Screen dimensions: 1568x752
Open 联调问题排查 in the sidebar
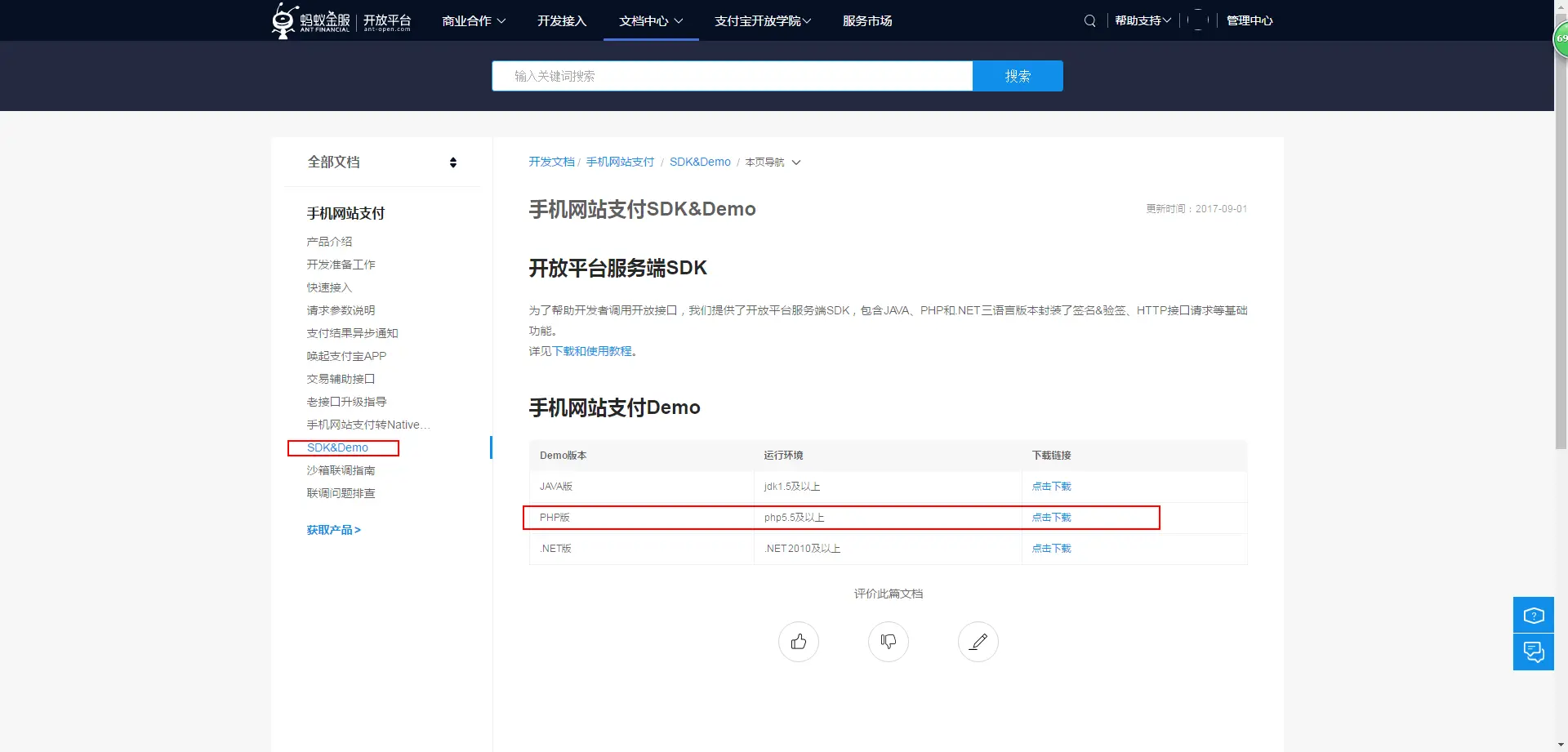(x=341, y=493)
